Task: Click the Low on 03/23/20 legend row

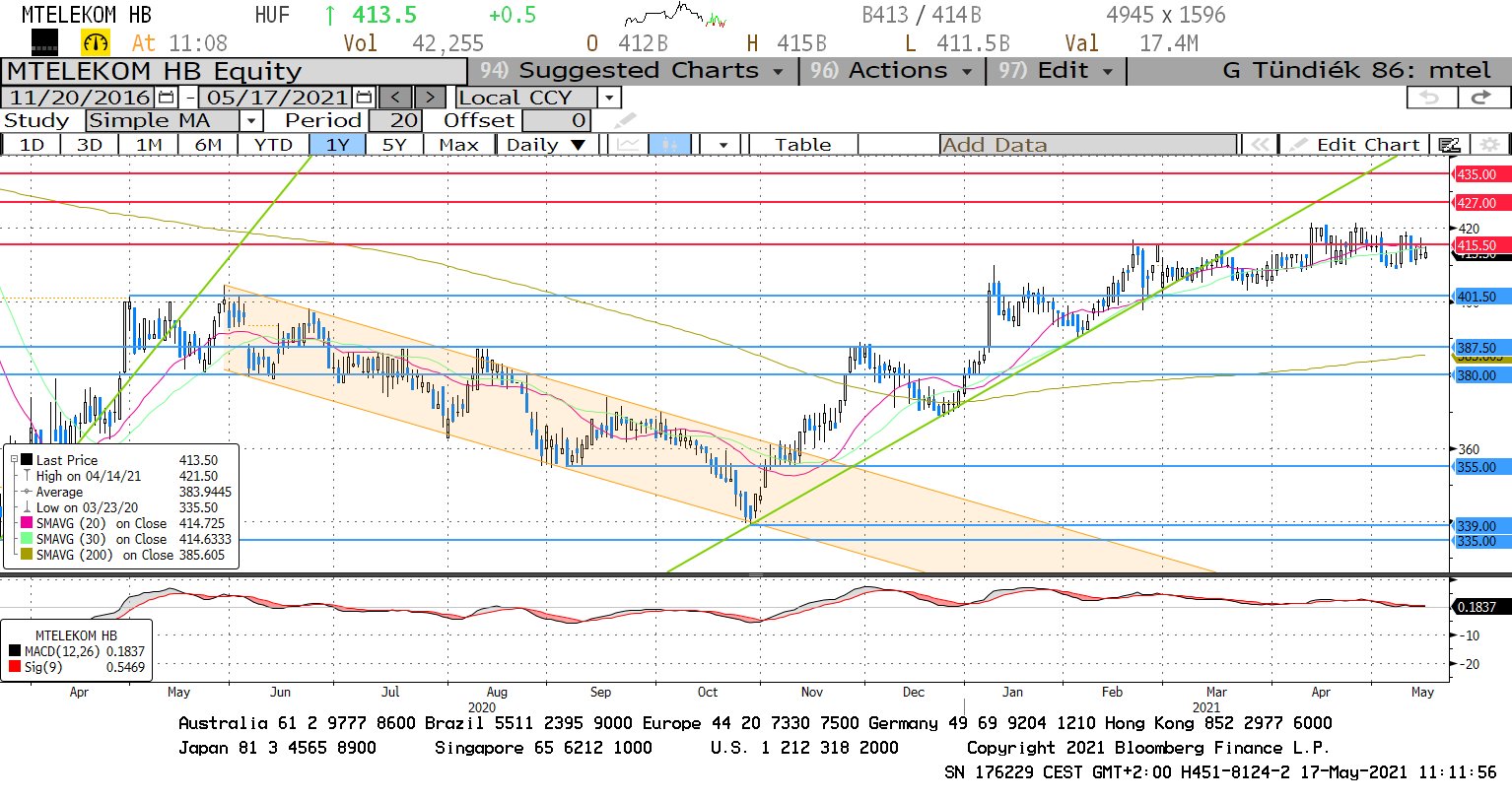Action: tap(119, 507)
